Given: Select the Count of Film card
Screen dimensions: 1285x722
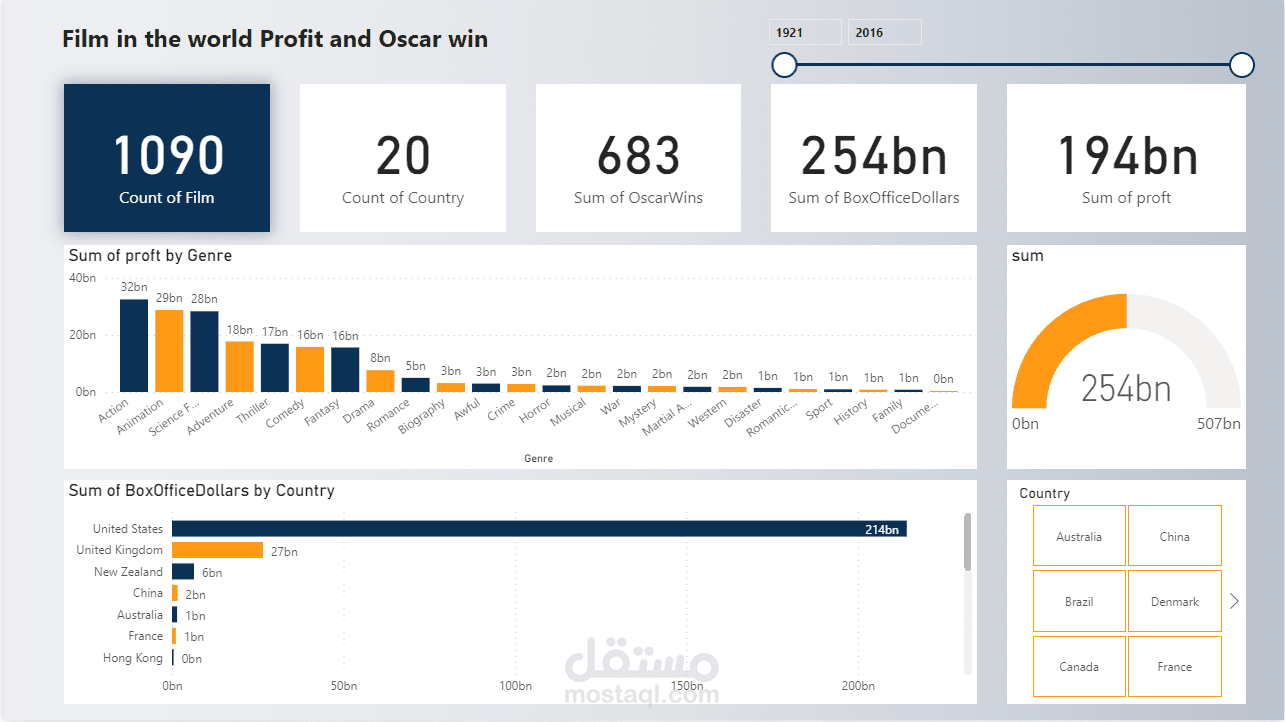Looking at the screenshot, I should tap(167, 158).
